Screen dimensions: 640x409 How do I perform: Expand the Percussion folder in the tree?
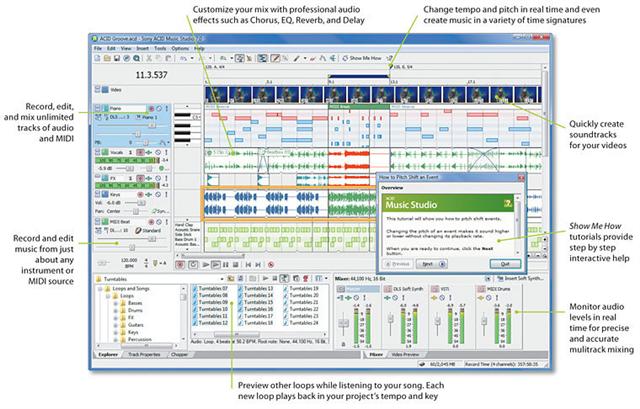(116, 340)
